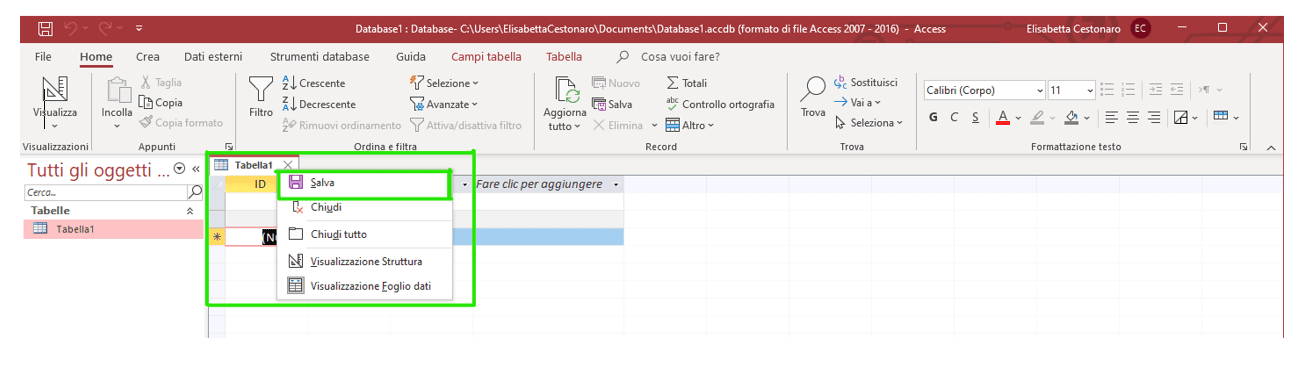Open the Visualizza dropdown arrow
The image size is (1306, 366).
click(54, 126)
